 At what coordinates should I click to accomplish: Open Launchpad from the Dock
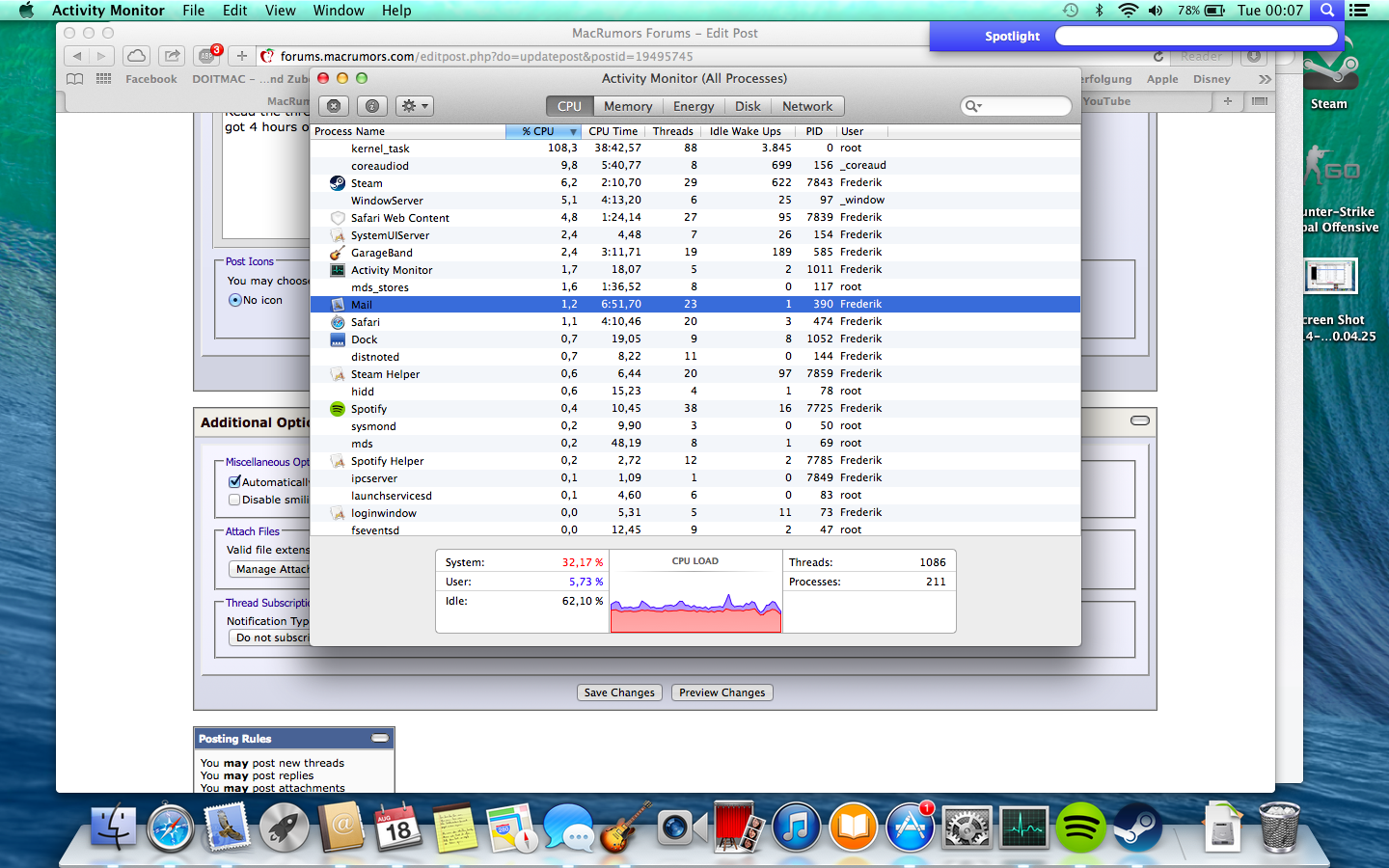coord(285,827)
